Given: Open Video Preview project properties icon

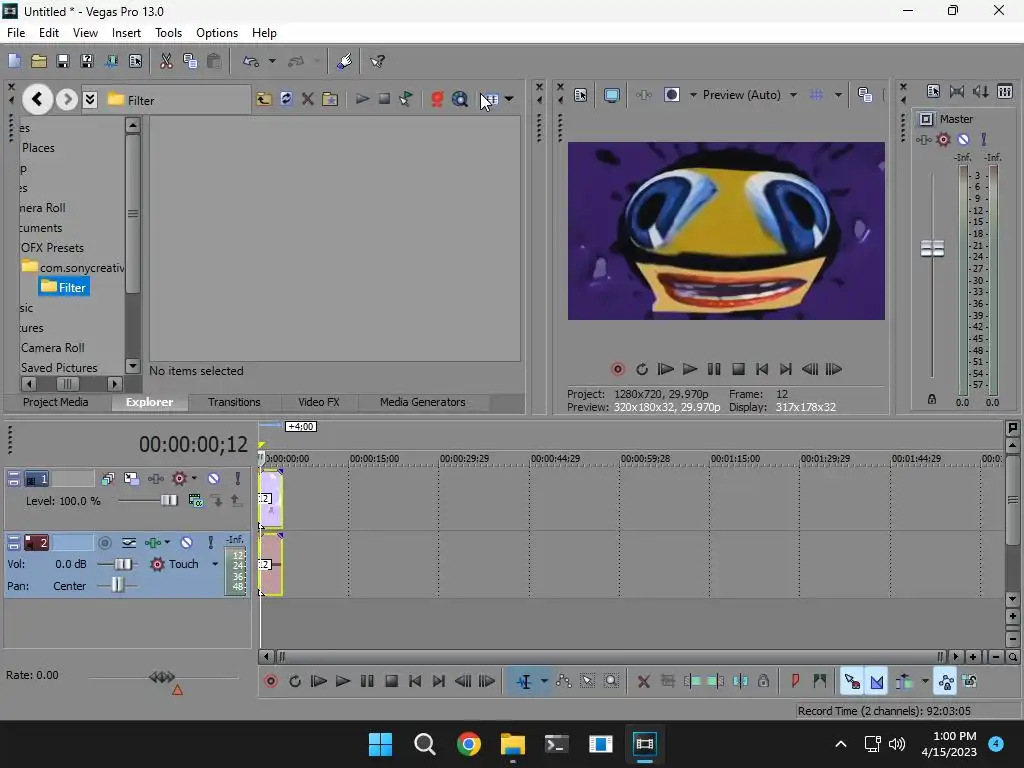Looking at the screenshot, I should pyautogui.click(x=581, y=95).
